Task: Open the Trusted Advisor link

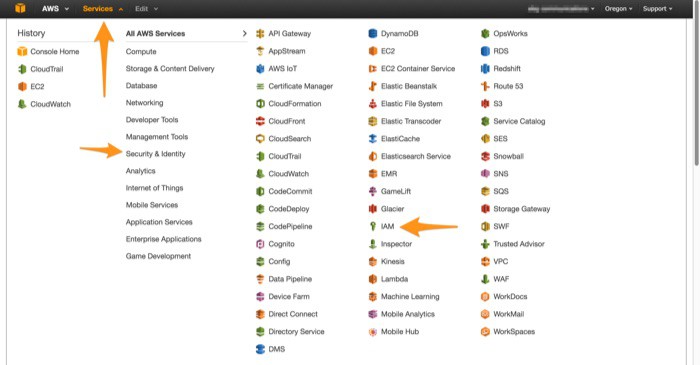Action: 519,244
